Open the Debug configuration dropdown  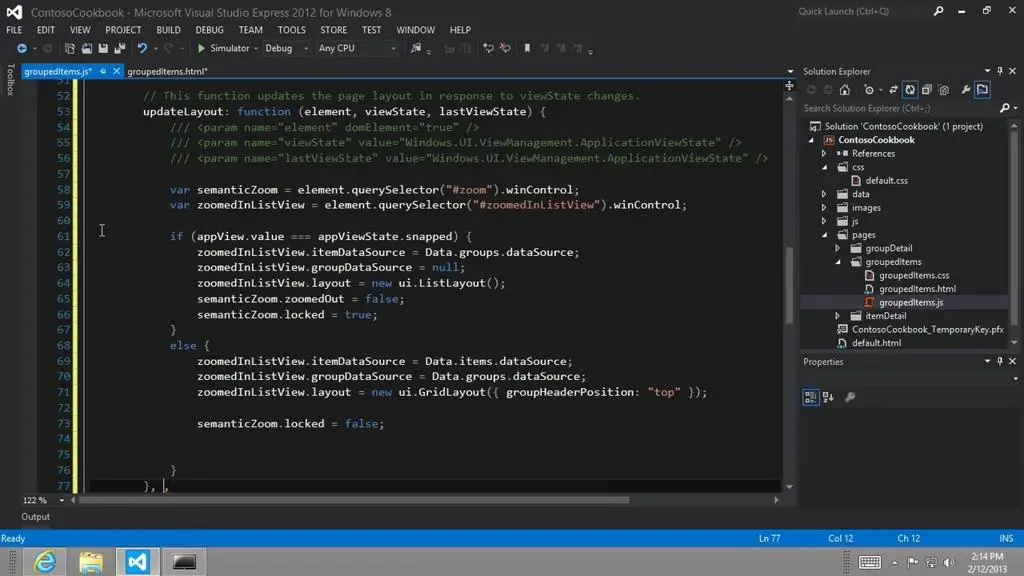pos(306,48)
